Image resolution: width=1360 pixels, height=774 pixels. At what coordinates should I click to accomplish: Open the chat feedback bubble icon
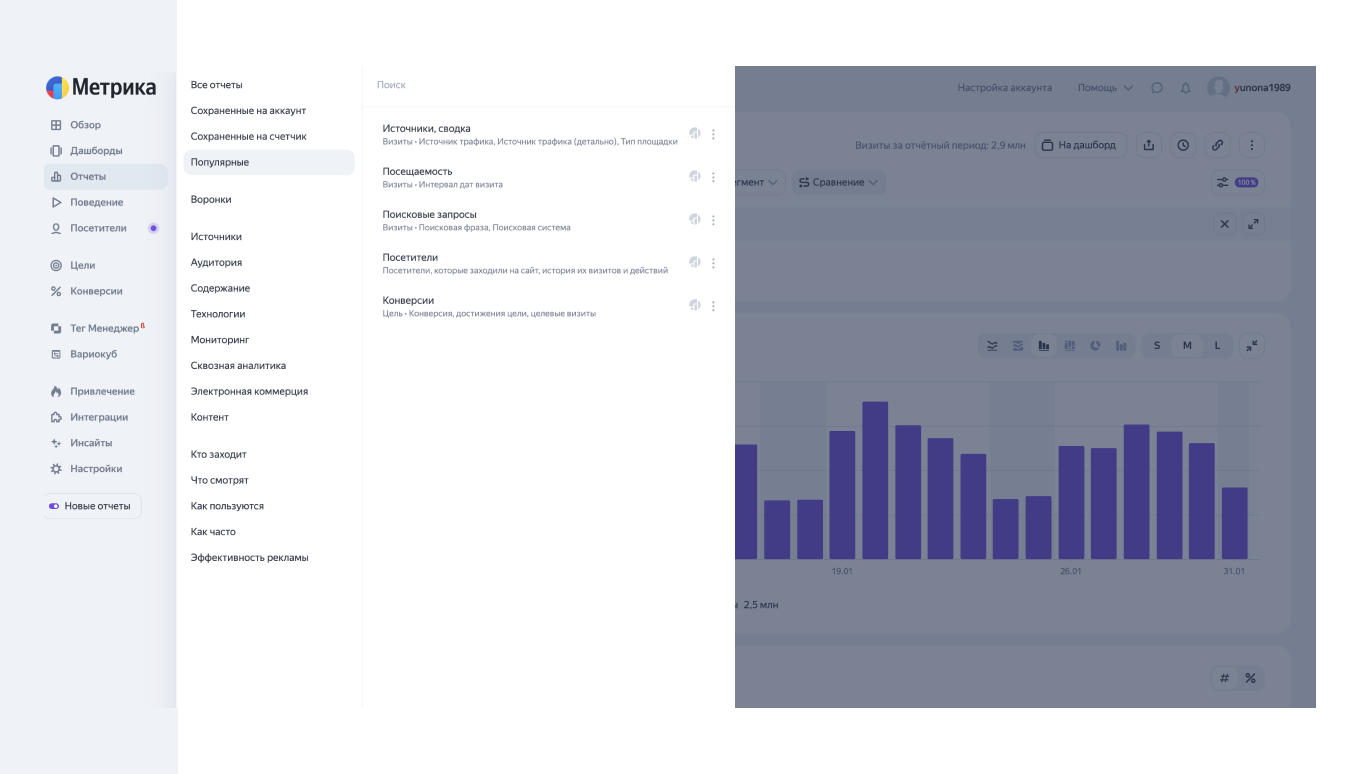1157,88
